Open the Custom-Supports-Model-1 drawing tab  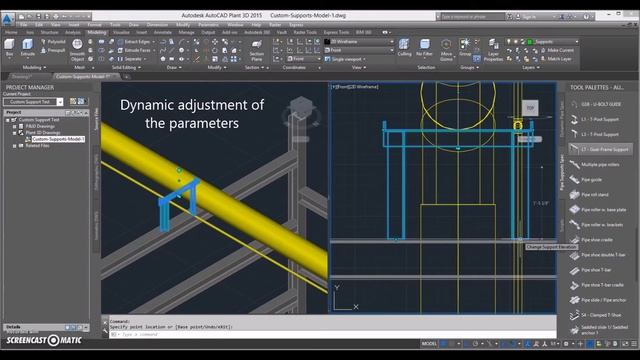(84, 76)
